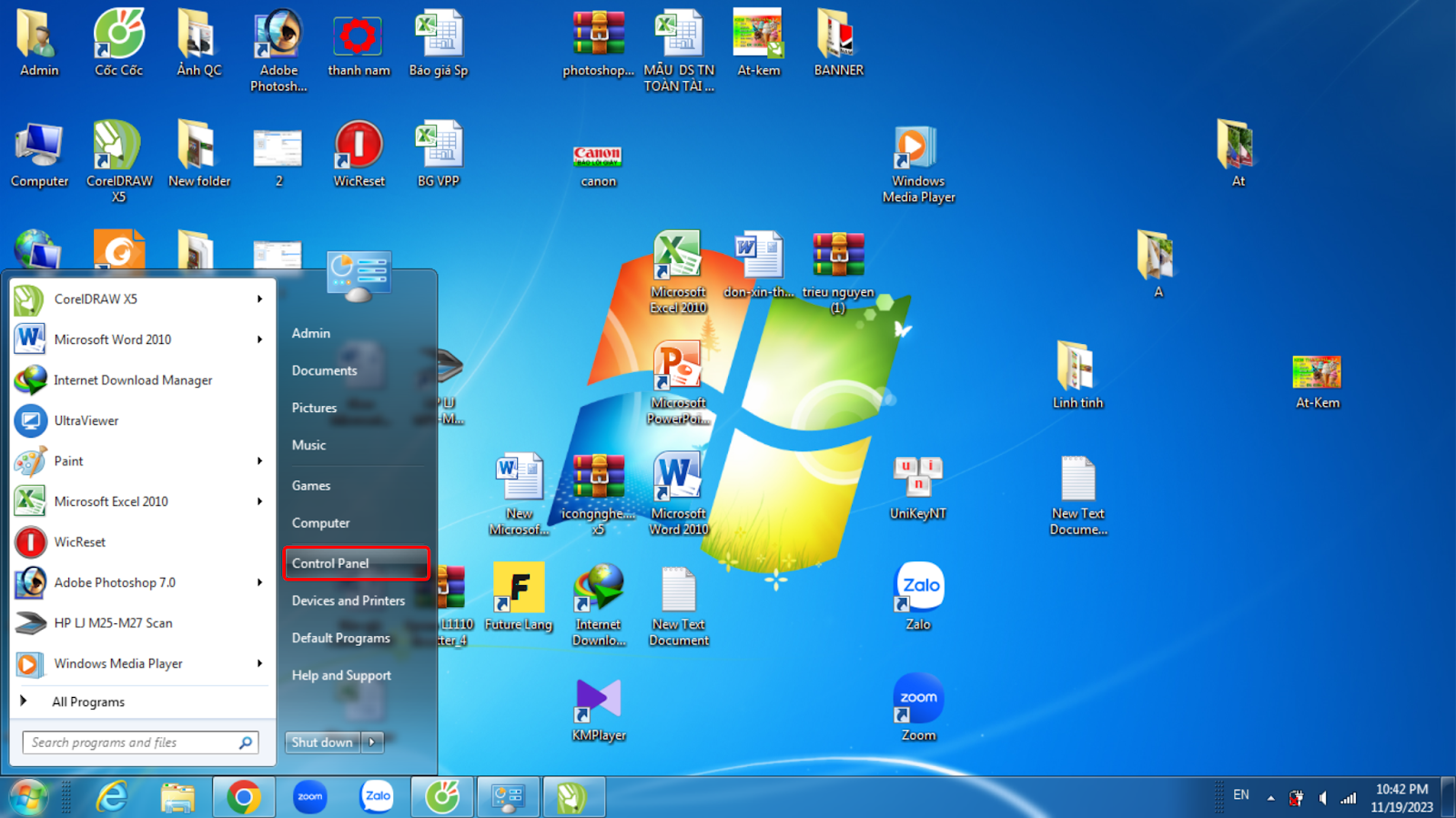Open Admin user folder in Start menu
1456x818 pixels.
click(x=311, y=333)
